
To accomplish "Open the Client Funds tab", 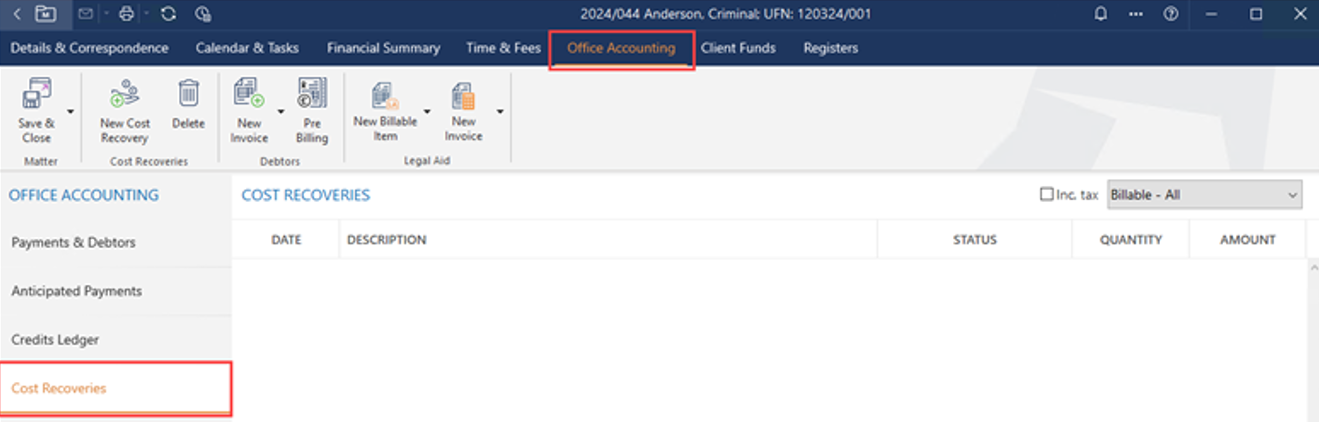I will (x=738, y=48).
